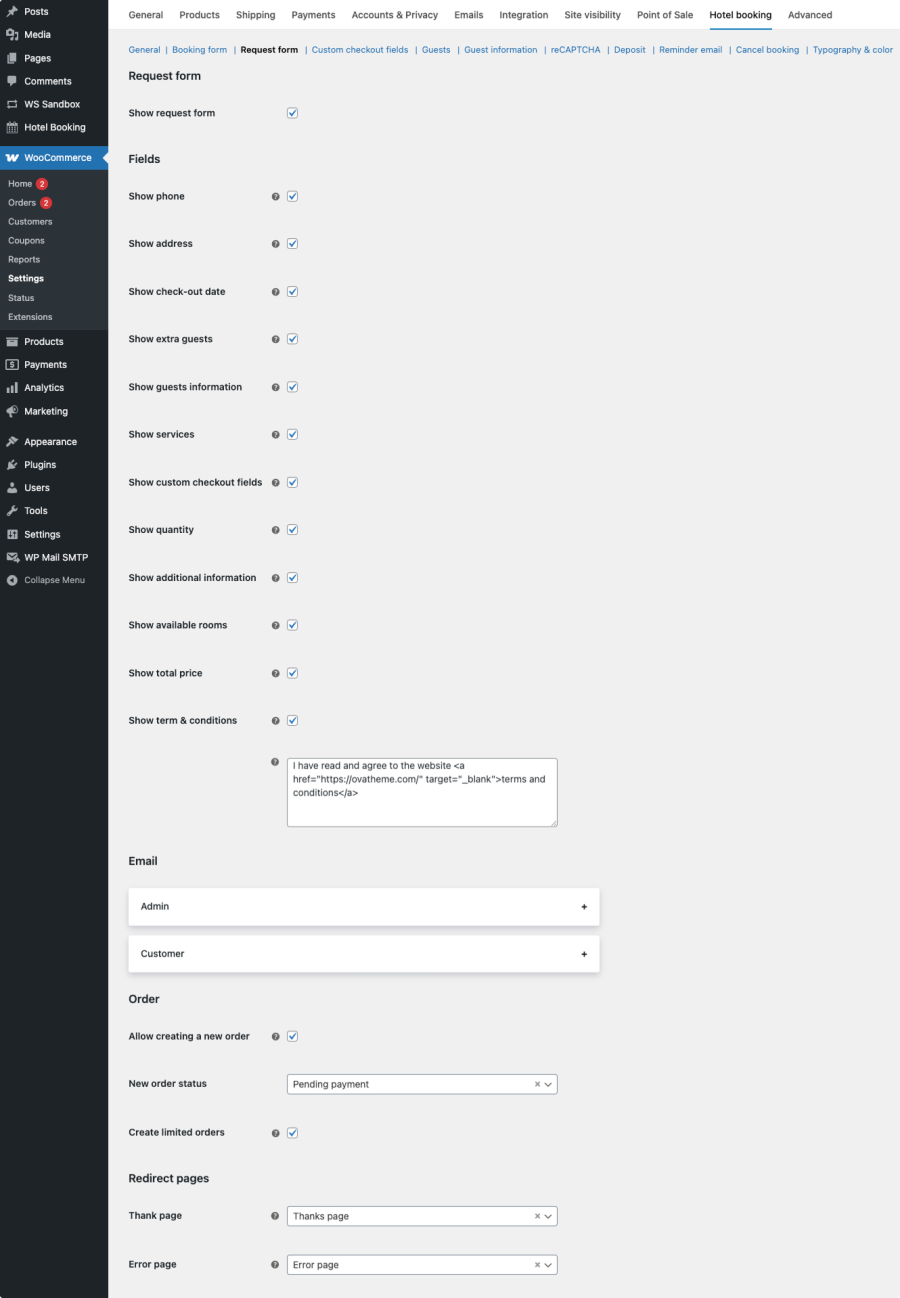Switch to the General settings tab

pyautogui.click(x=146, y=15)
